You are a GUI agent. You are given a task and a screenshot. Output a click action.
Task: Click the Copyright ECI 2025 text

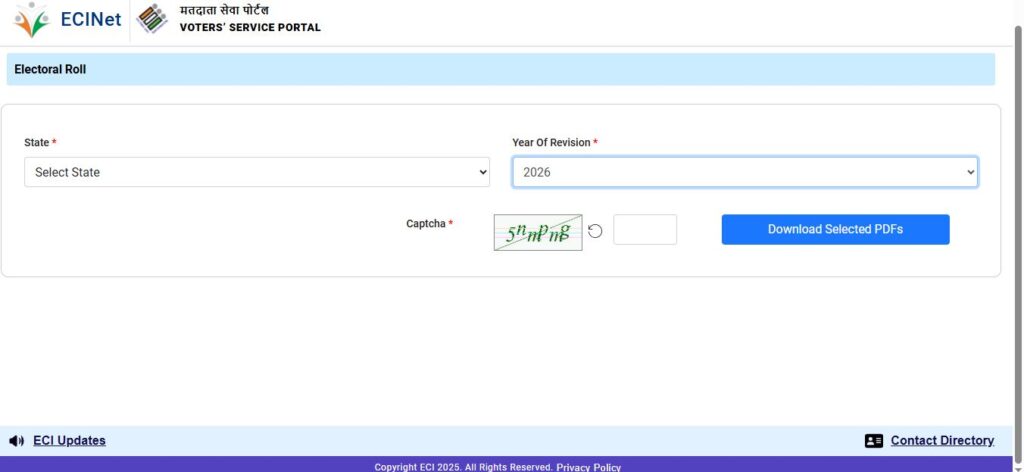pos(464,467)
